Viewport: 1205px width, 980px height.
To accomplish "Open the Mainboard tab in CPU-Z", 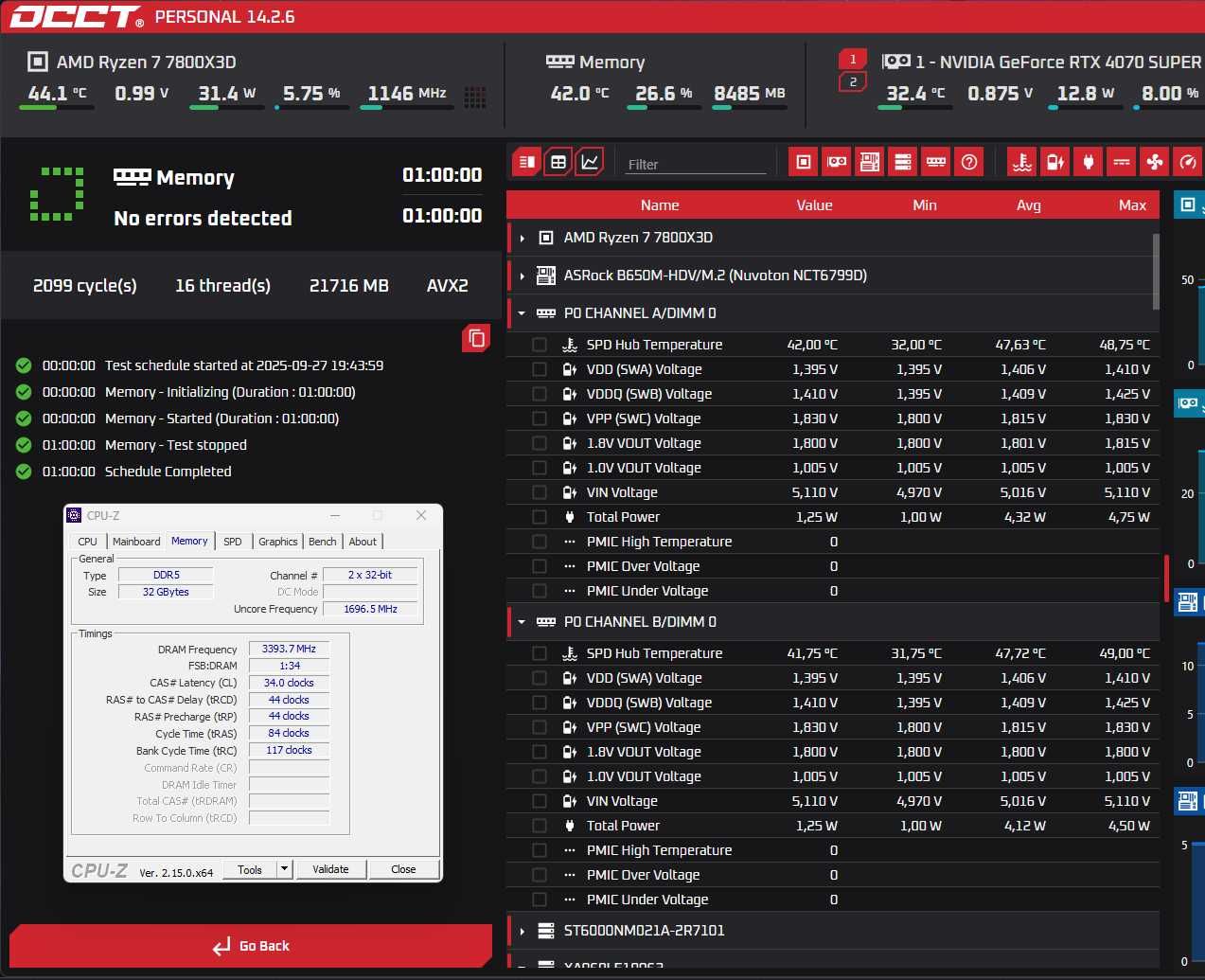I will (x=136, y=542).
